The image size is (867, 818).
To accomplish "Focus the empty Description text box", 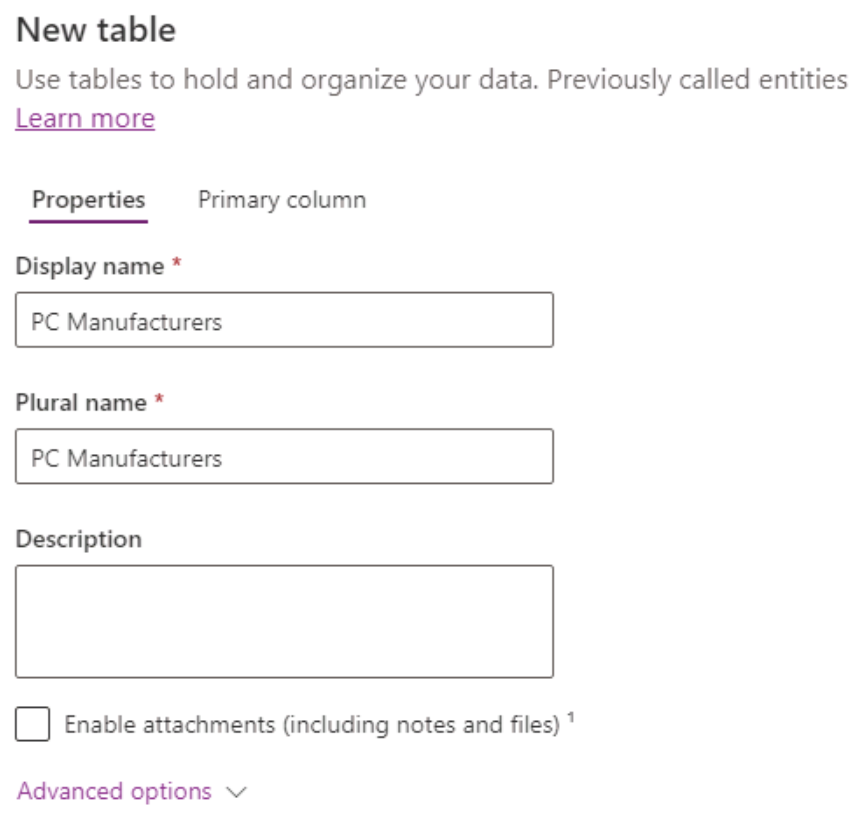I will pyautogui.click(x=284, y=622).
